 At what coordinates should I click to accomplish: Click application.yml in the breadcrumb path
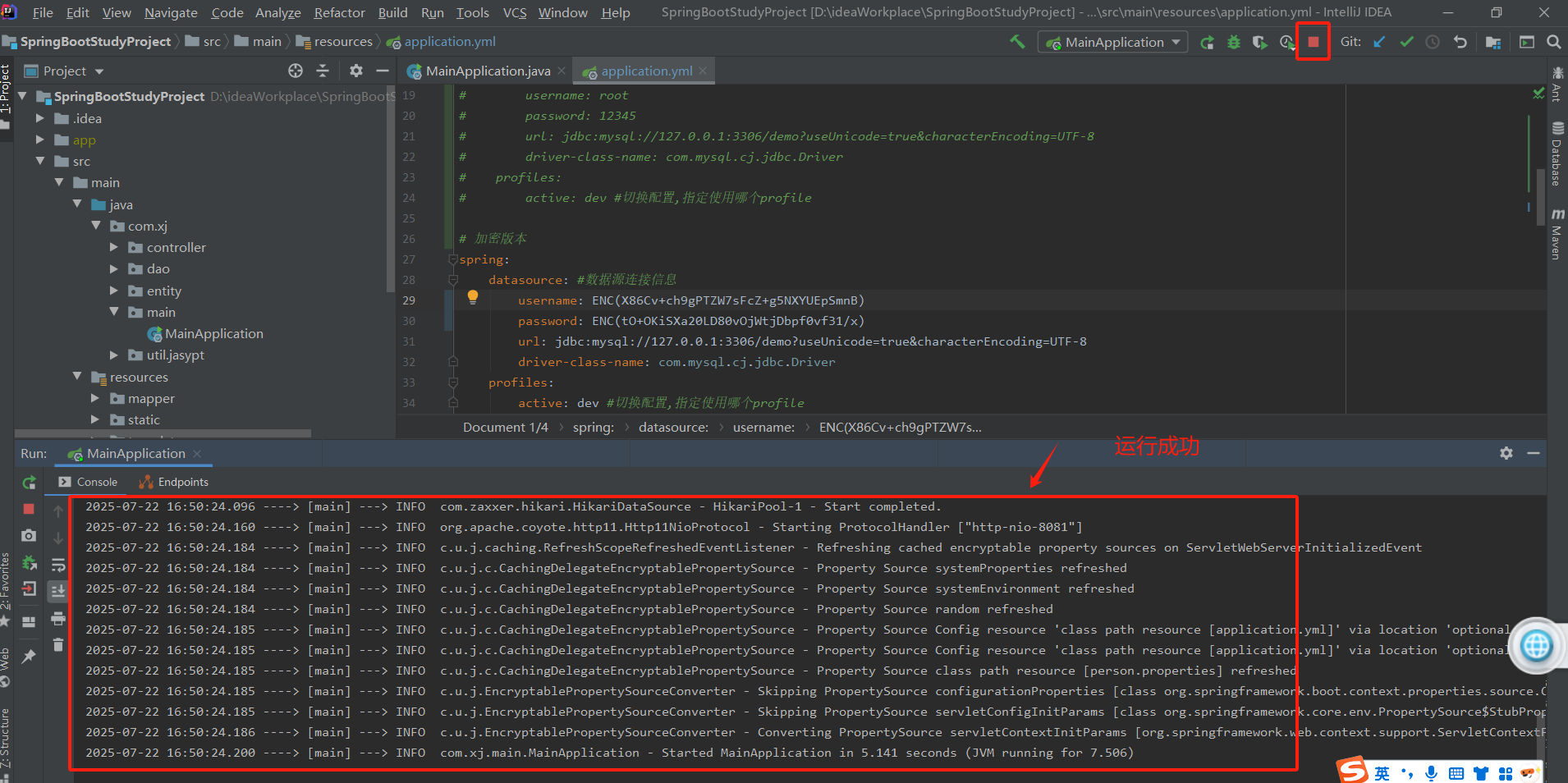449,42
